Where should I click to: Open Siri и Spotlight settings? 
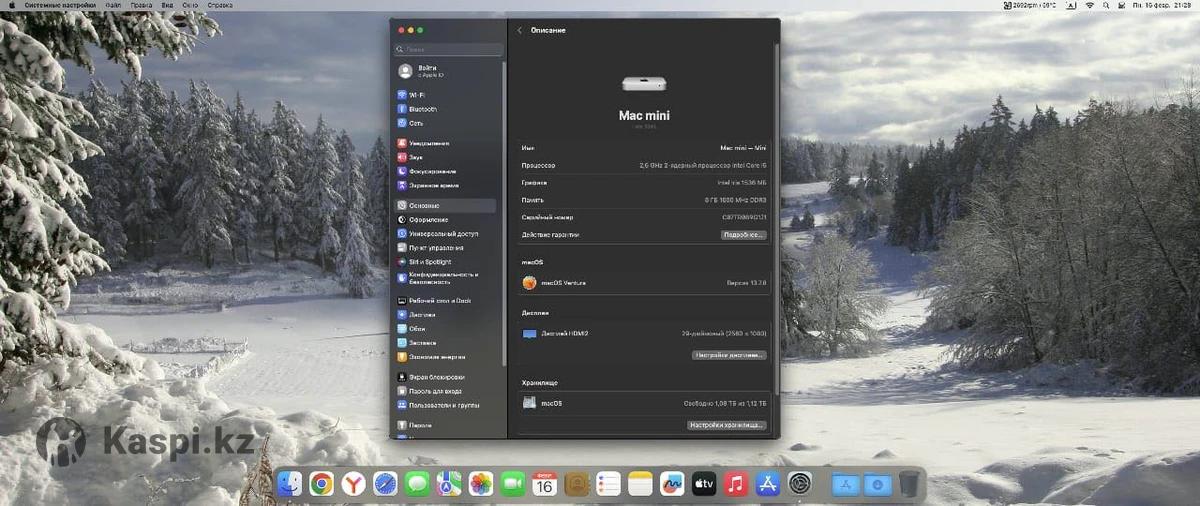click(x=430, y=262)
